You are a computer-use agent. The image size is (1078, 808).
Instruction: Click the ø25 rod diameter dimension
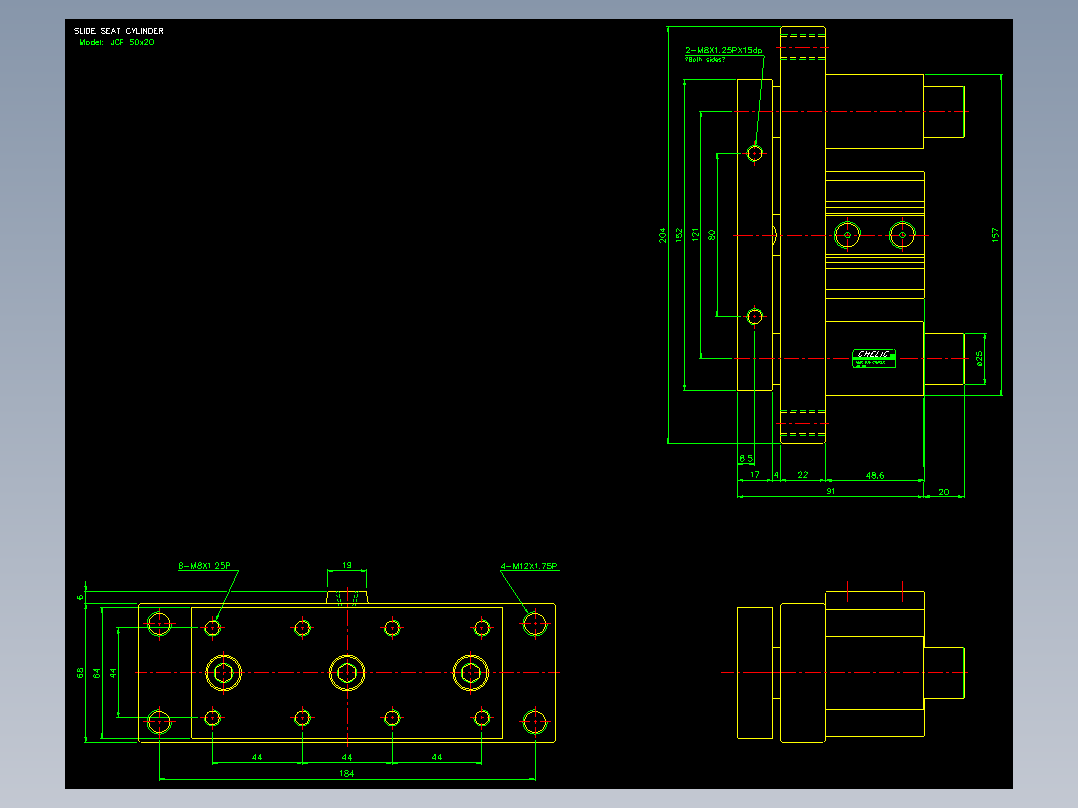[x=979, y=358]
